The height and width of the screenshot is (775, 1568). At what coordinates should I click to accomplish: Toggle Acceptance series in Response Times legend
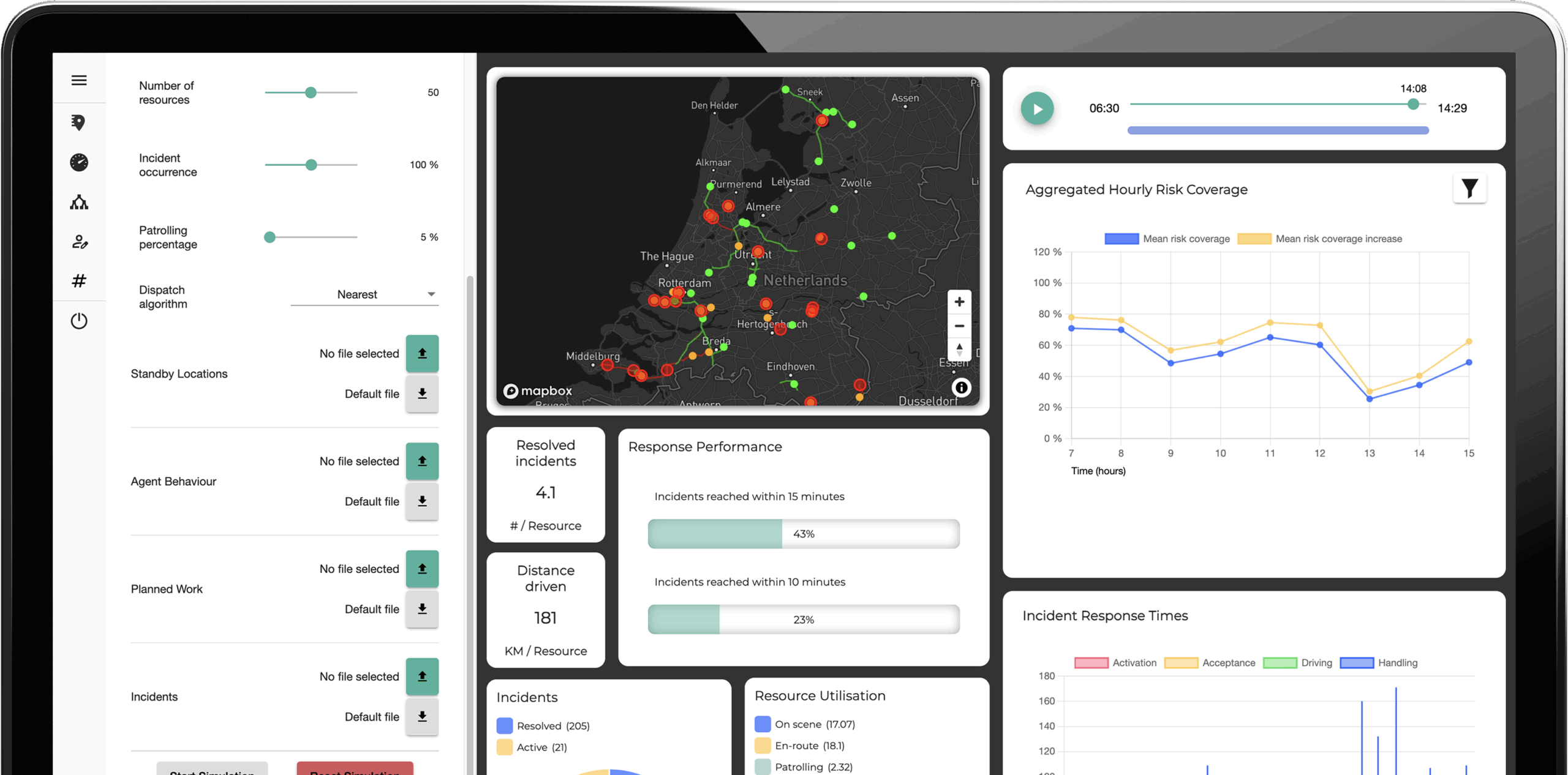tap(1210, 662)
